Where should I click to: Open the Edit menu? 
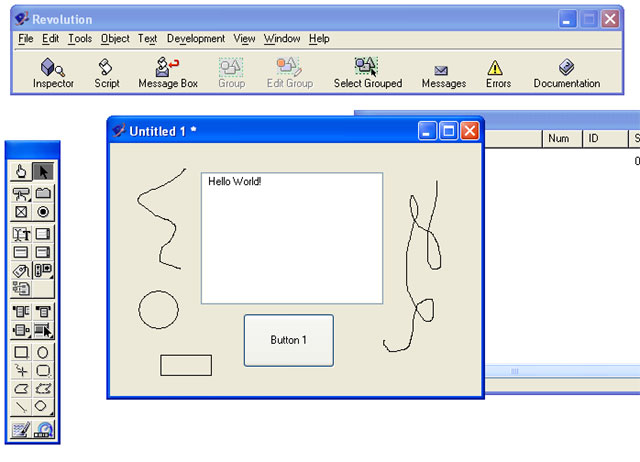[x=50, y=39]
